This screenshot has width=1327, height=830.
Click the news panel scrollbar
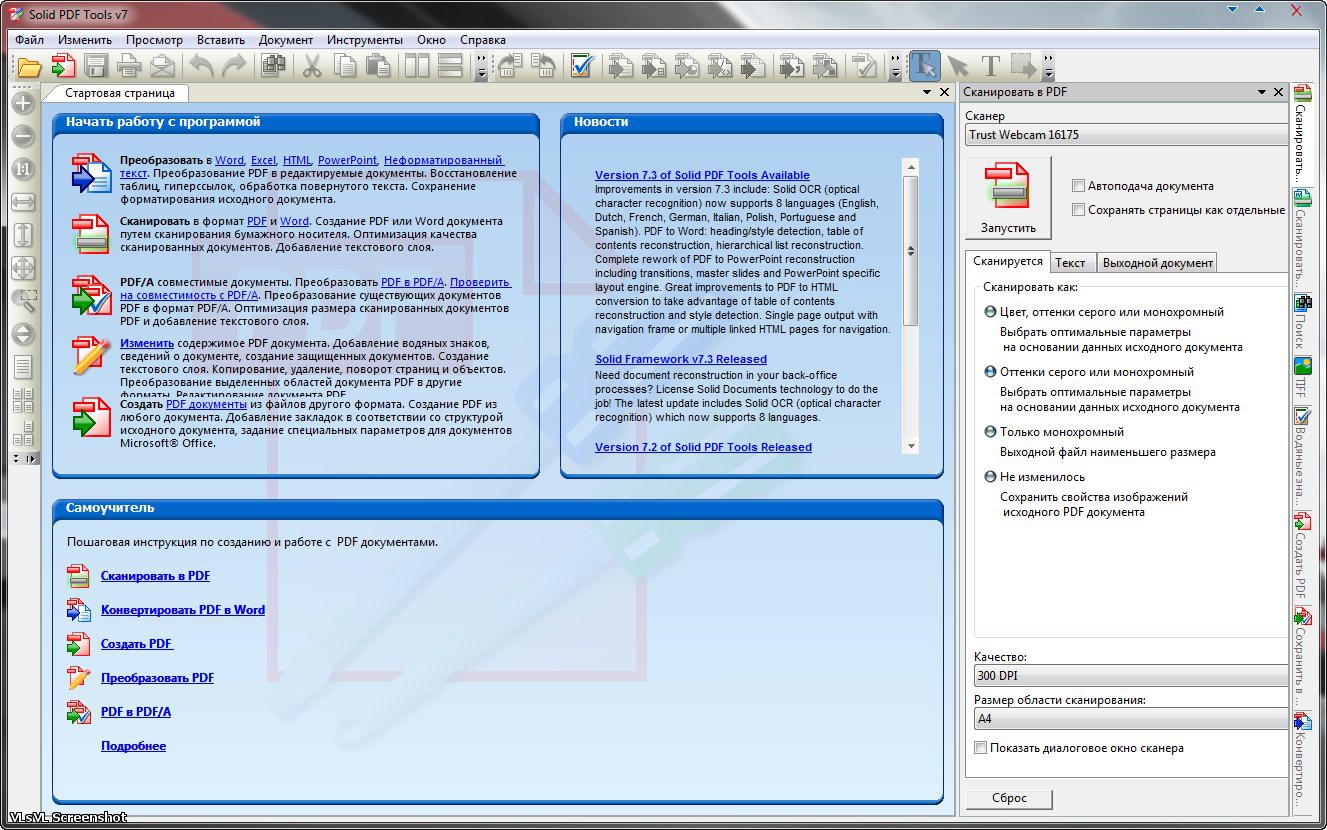pos(910,306)
